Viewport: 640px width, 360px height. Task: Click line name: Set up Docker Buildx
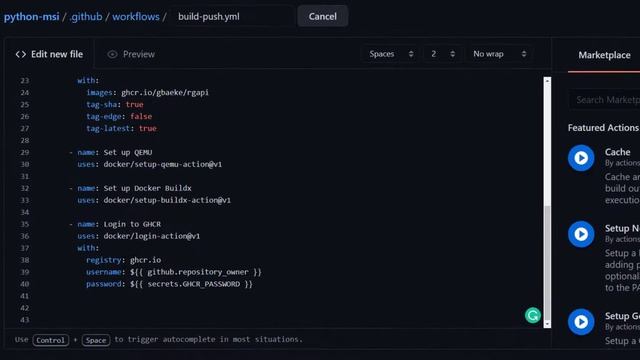pos(130,188)
